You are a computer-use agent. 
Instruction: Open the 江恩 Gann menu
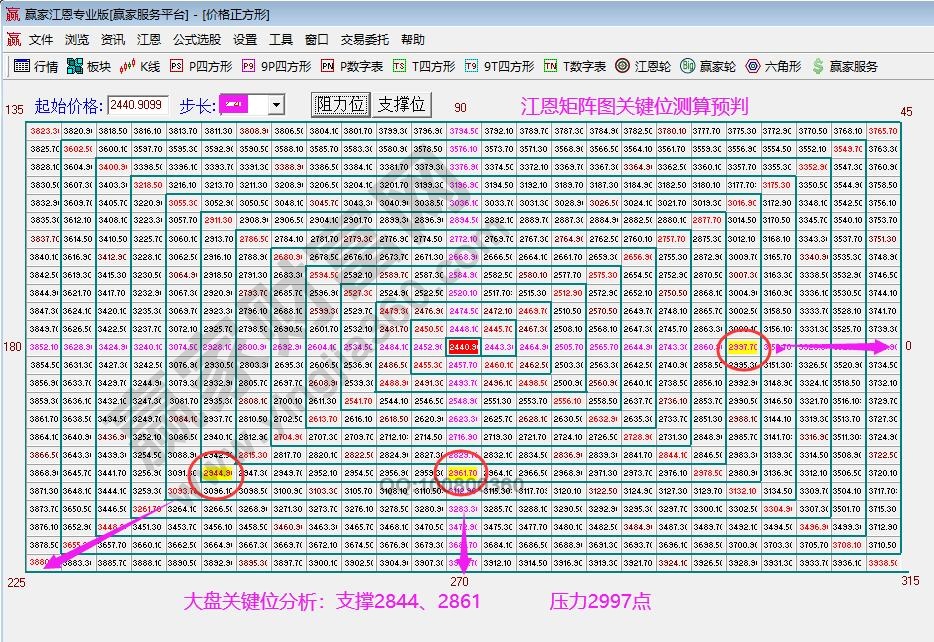click(148, 41)
